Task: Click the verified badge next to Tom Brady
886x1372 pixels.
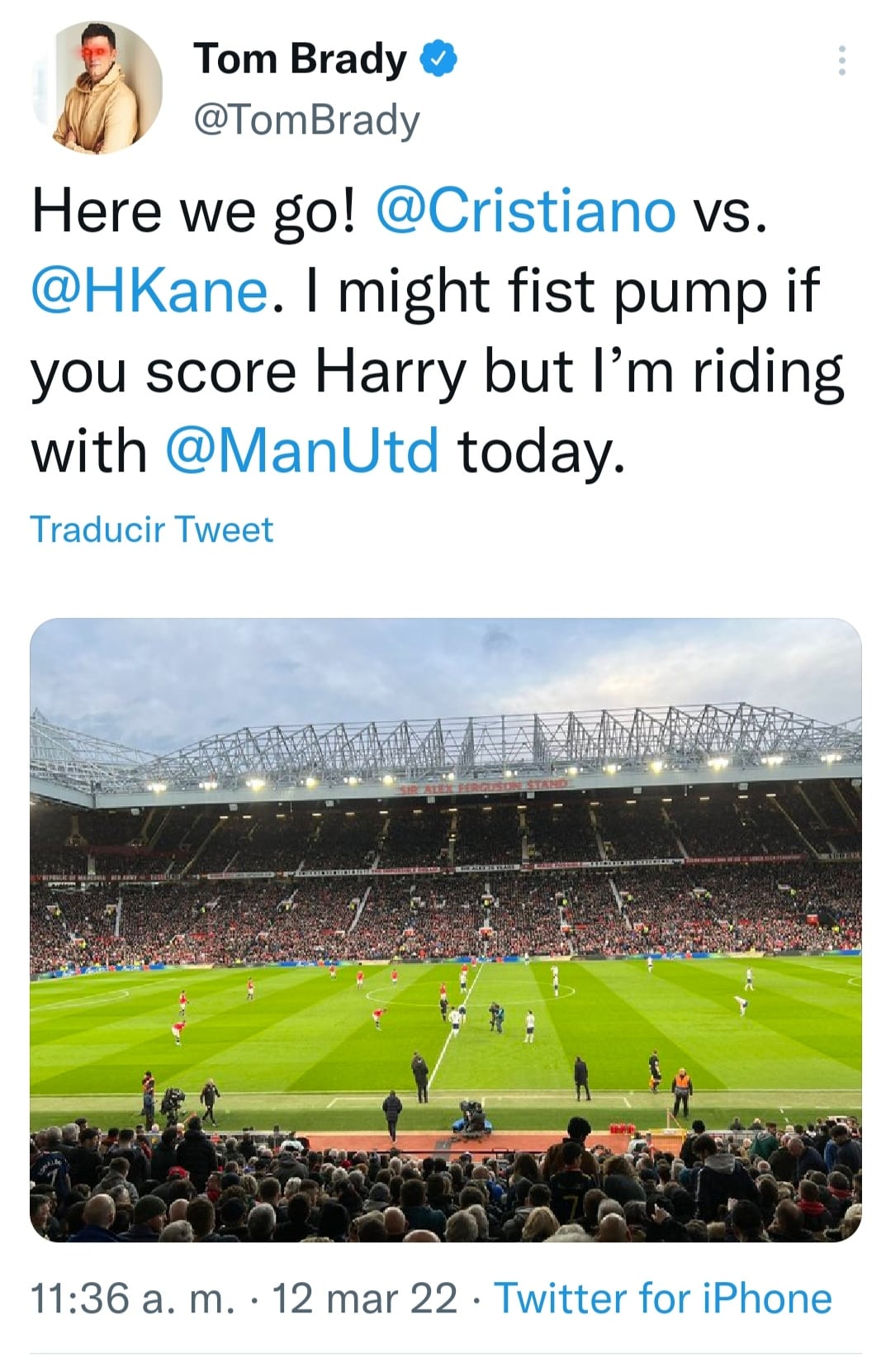Action: (438, 58)
